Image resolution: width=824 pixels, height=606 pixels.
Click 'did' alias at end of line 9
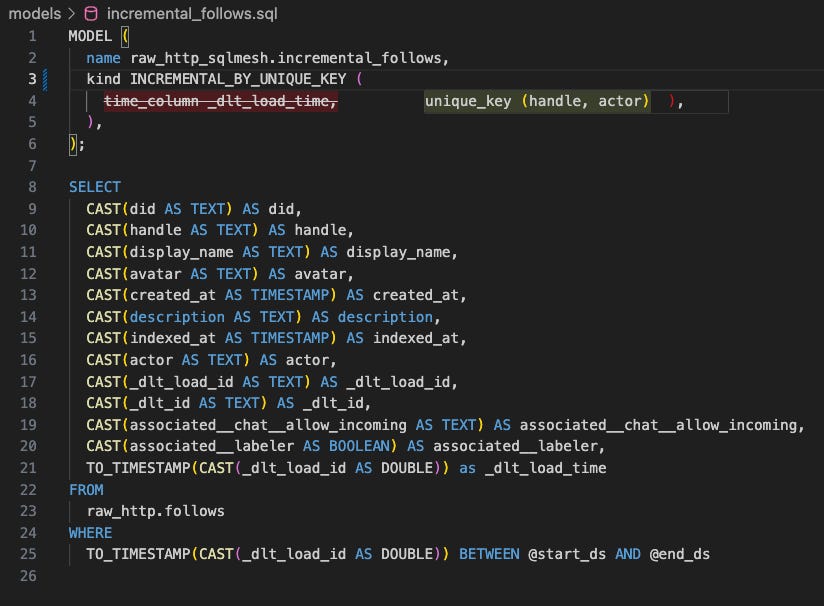tap(281, 209)
